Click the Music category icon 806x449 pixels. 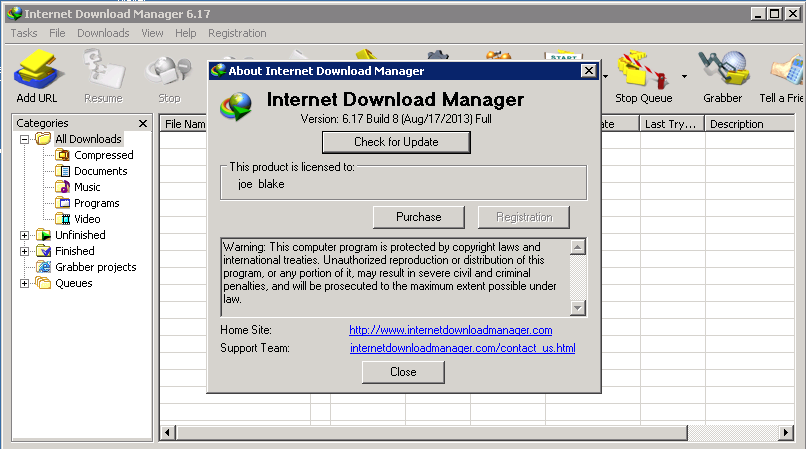coord(62,187)
